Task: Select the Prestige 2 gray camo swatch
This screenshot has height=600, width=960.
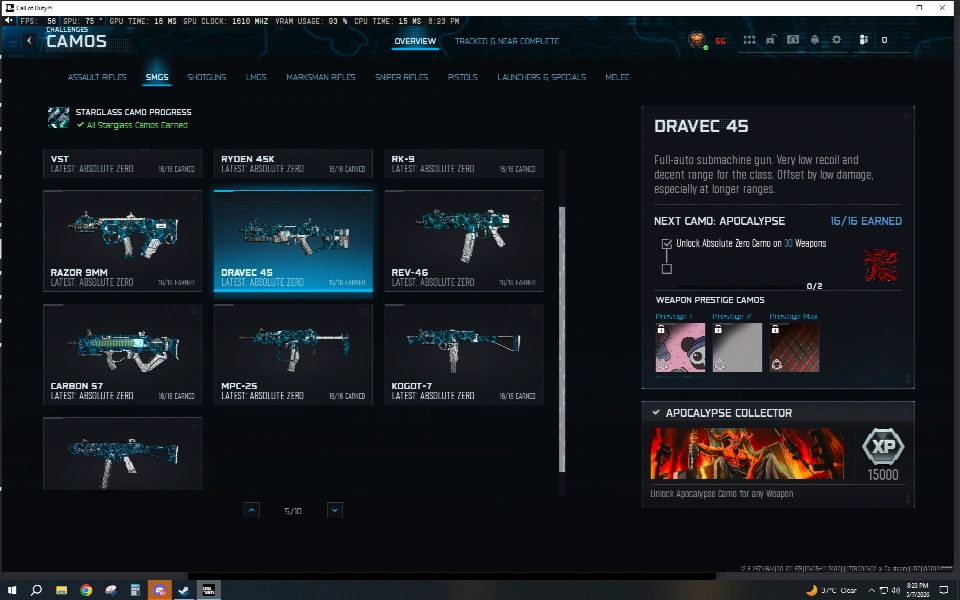Action: [737, 347]
